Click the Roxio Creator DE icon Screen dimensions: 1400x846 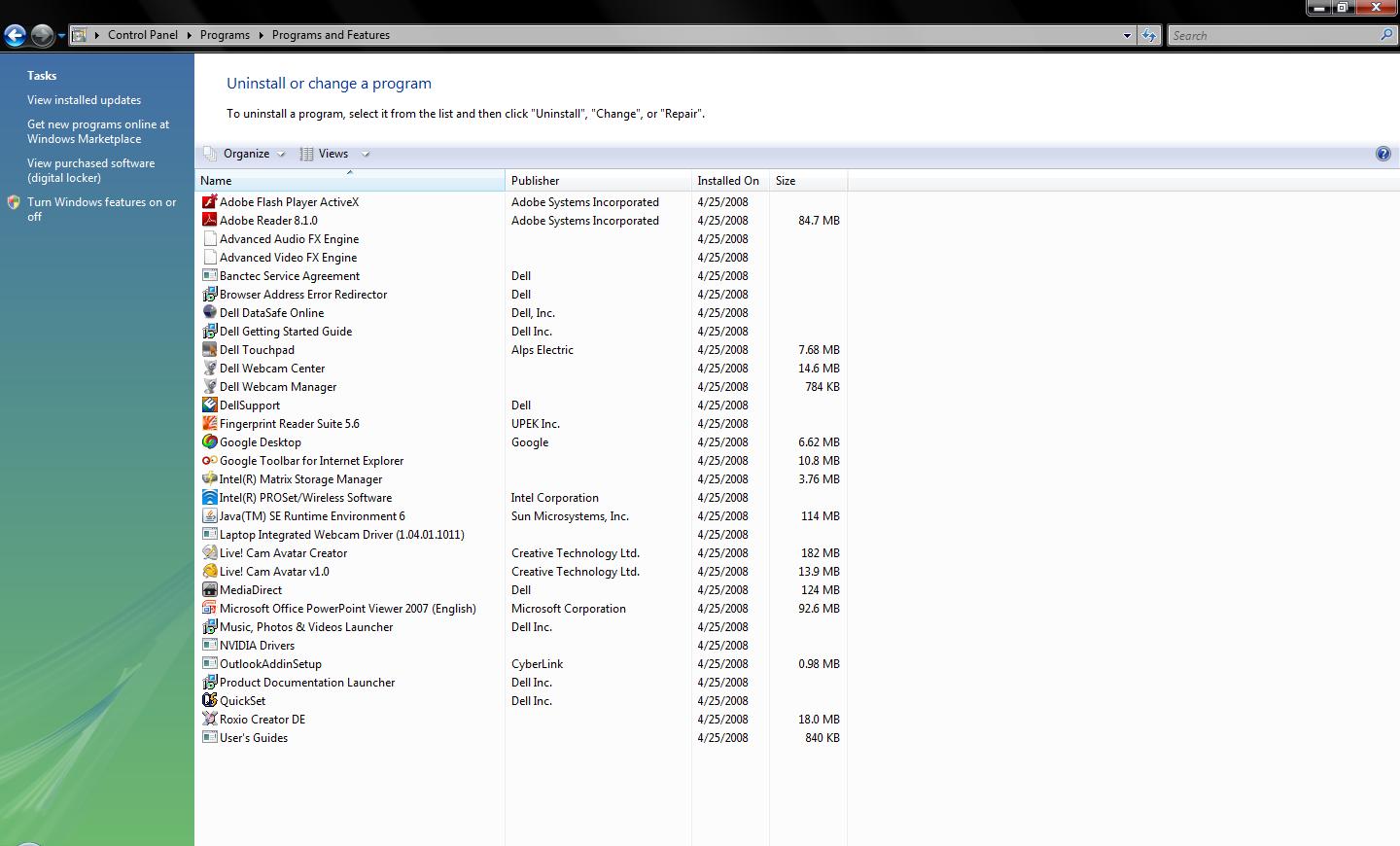tap(209, 719)
